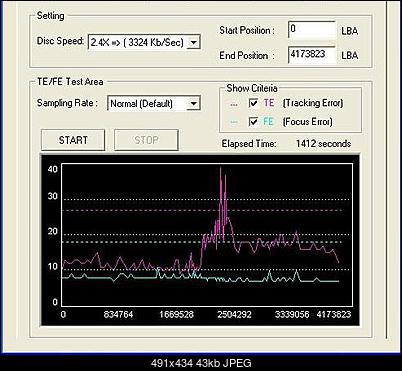Click the graph y-axis label 10
This screenshot has height=371, width=402.
(x=53, y=266)
